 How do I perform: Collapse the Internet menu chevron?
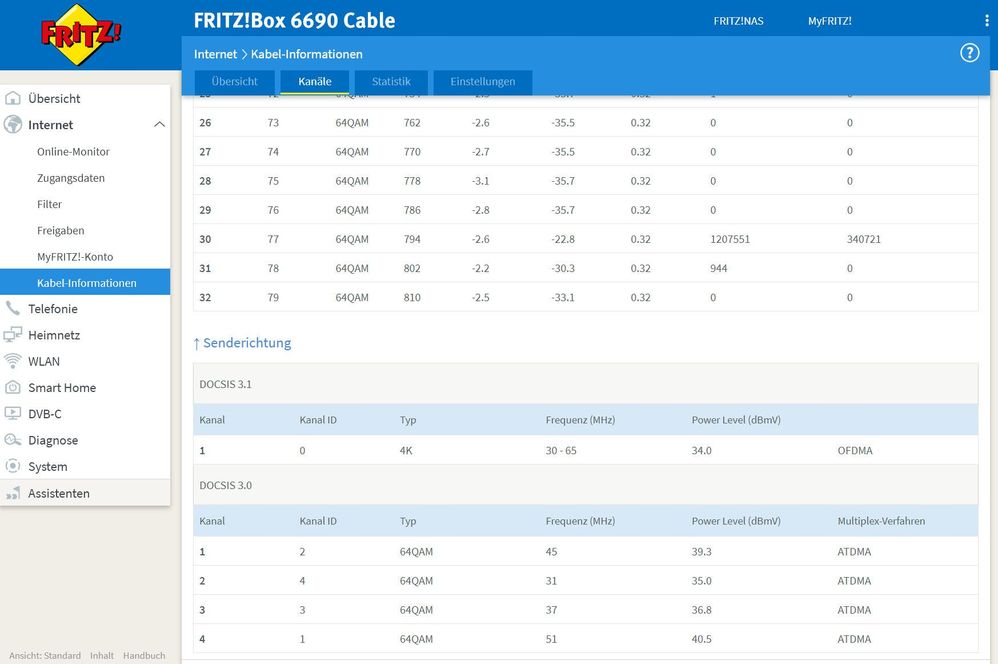pyautogui.click(x=159, y=125)
